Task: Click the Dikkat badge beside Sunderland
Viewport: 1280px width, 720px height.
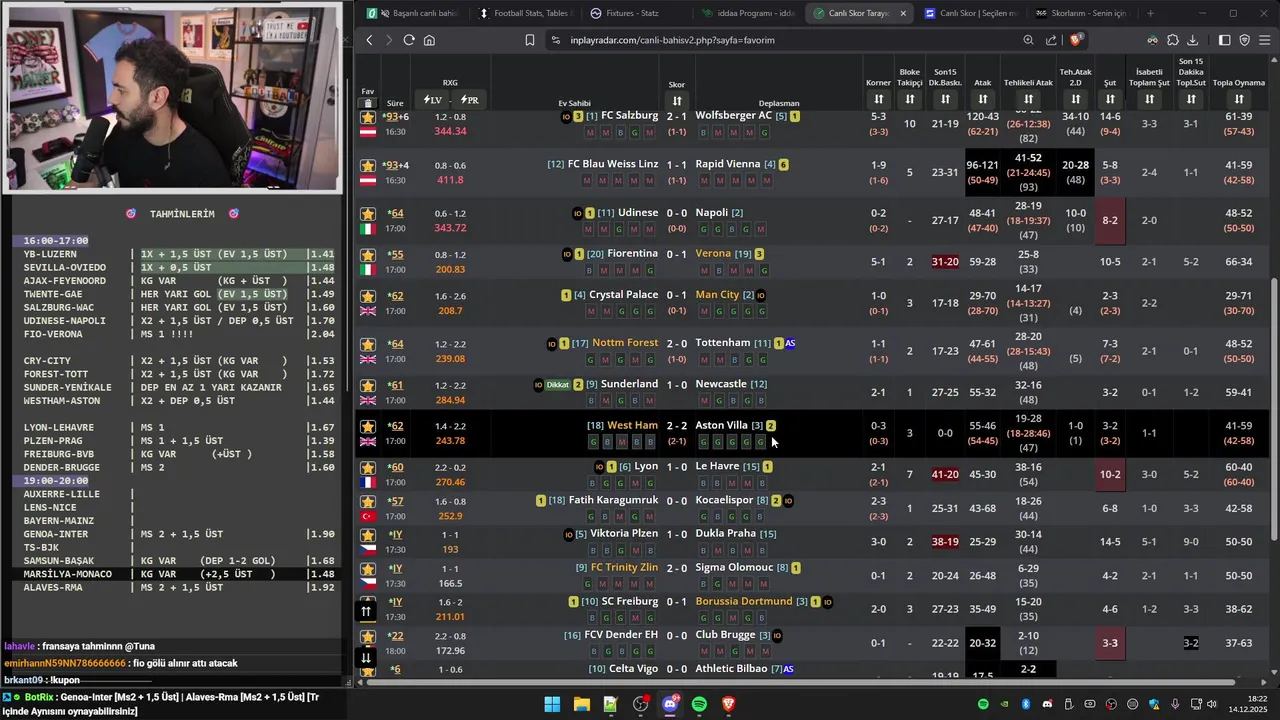Action: point(558,385)
